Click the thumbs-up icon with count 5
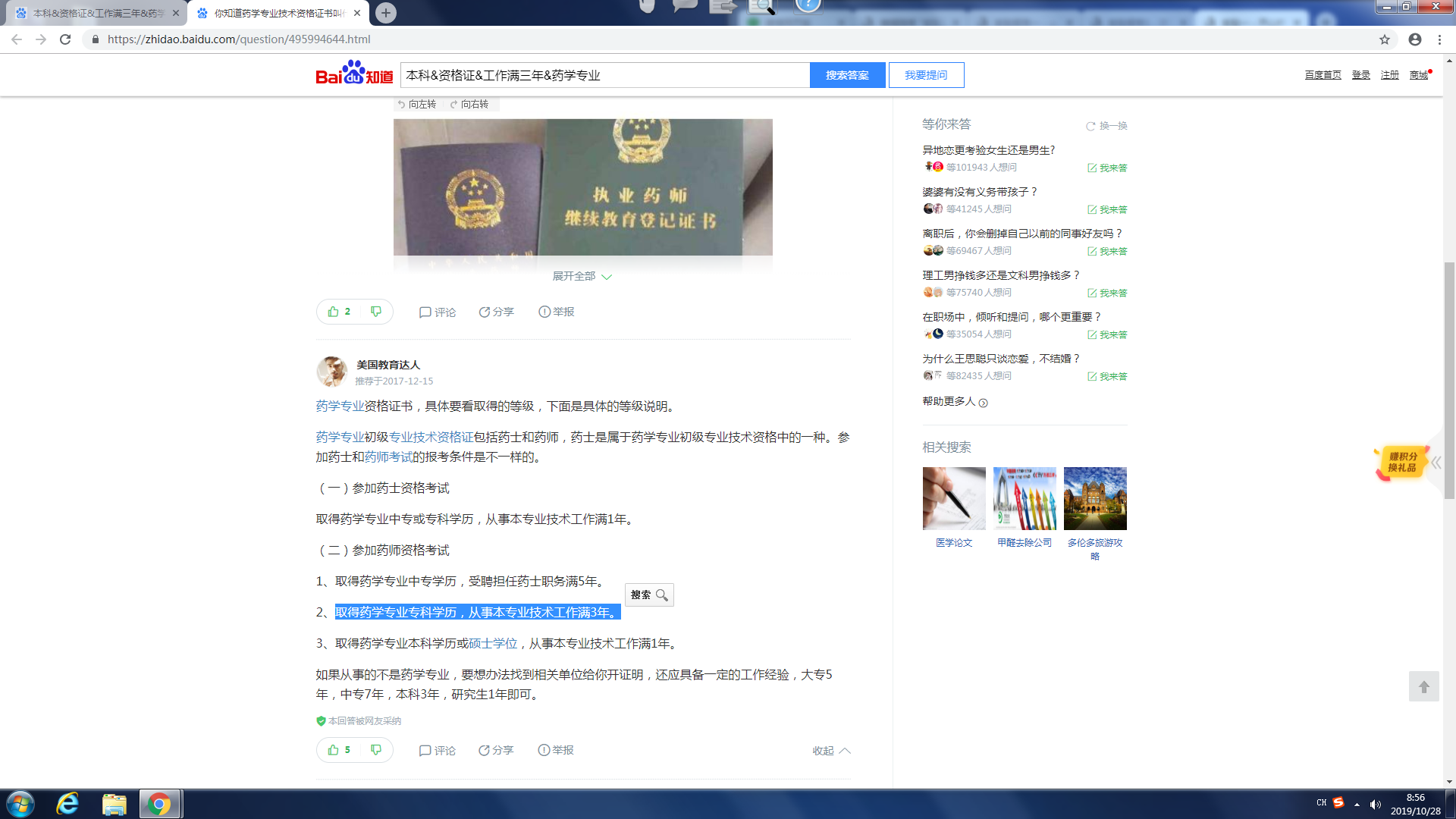Viewport: 1456px width, 819px height. click(x=334, y=750)
